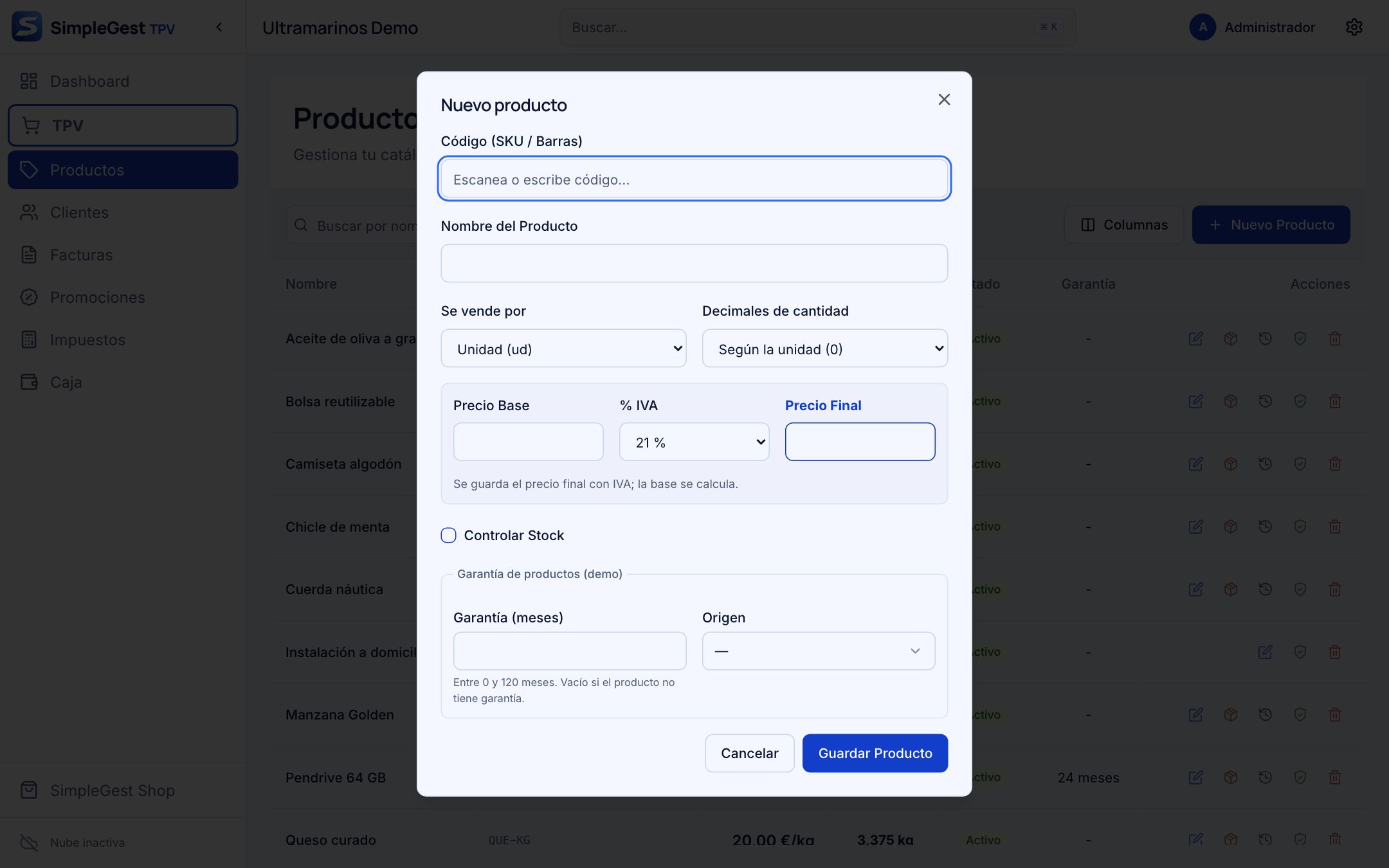Open the Caja section
Screen dimensions: 1389x868
pyautogui.click(x=123, y=382)
